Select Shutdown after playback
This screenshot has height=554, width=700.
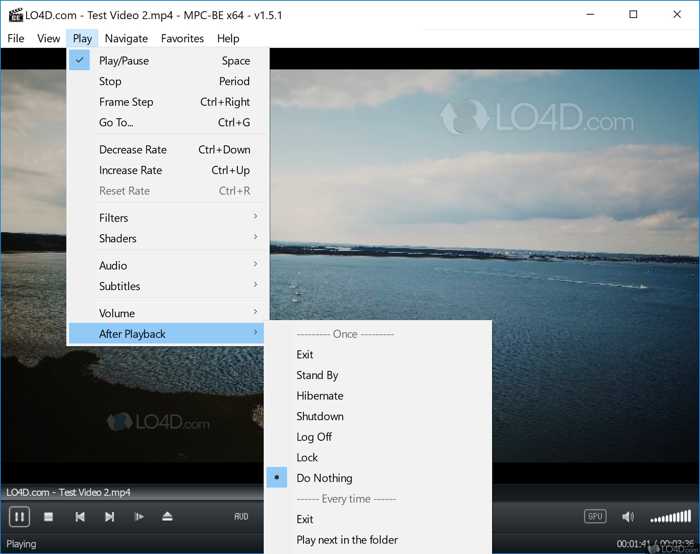click(x=378, y=416)
